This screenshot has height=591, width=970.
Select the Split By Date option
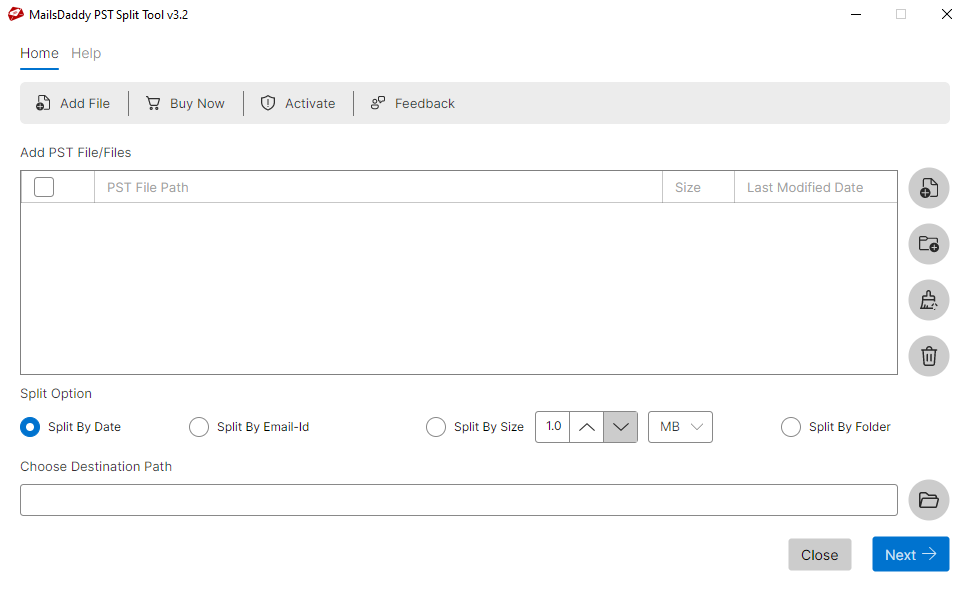pyautogui.click(x=71, y=427)
